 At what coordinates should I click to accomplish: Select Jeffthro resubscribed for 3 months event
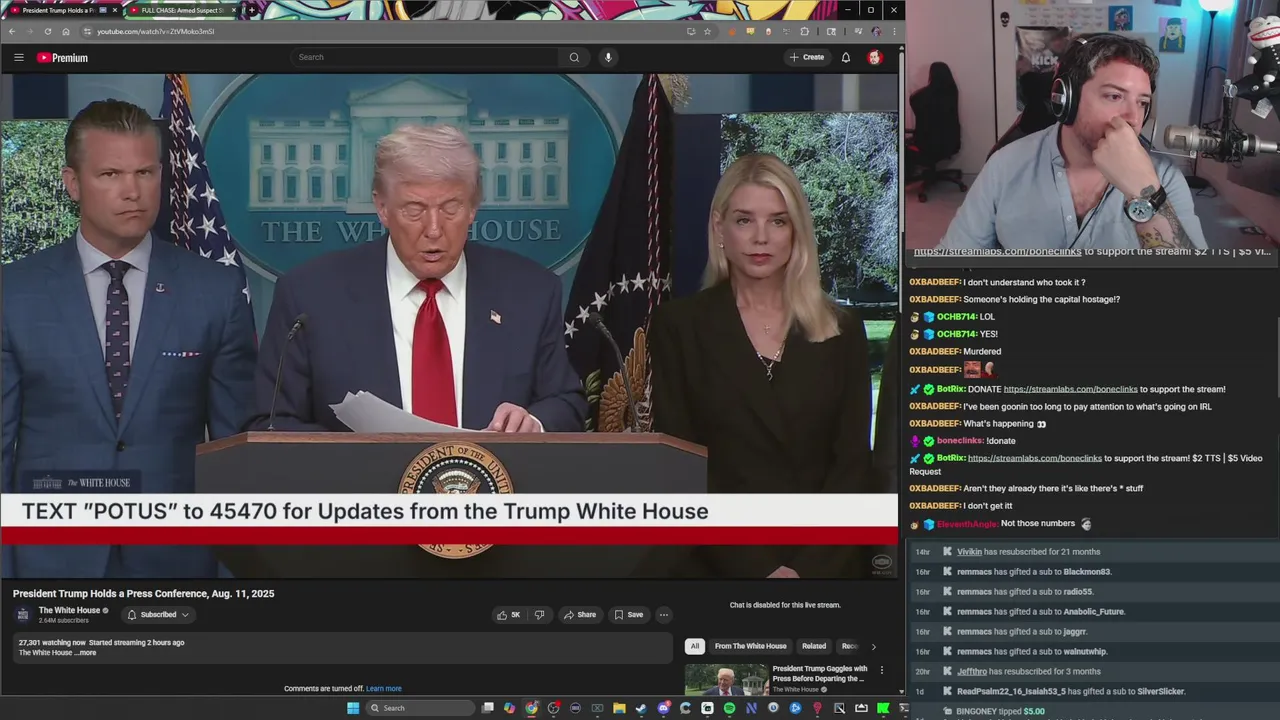coord(1093,672)
